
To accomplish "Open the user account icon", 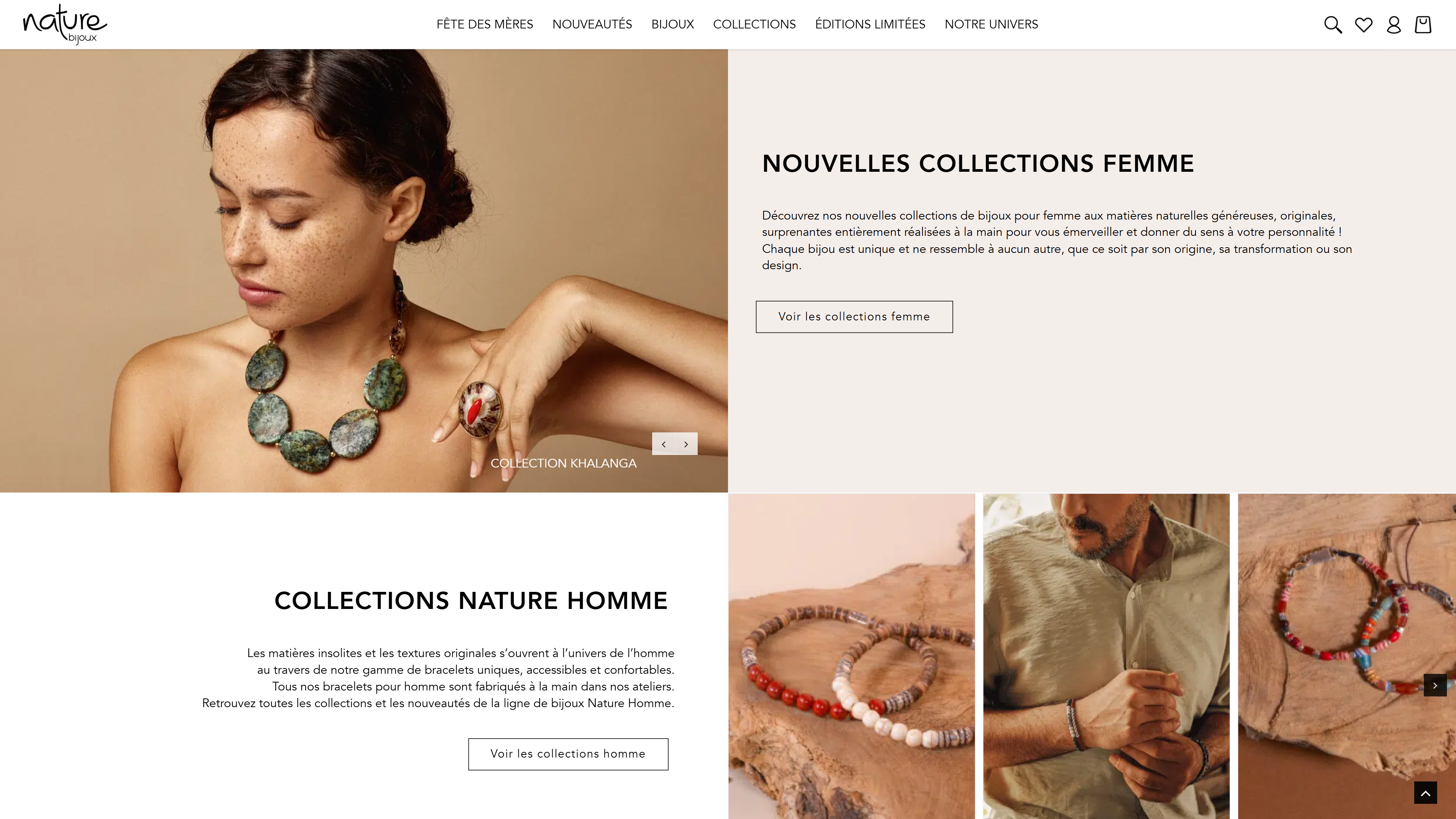I will (1393, 25).
